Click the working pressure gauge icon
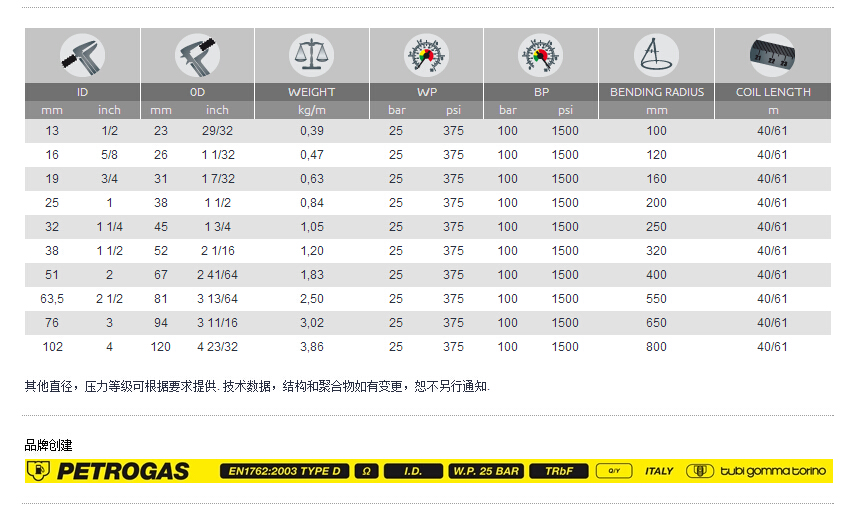This screenshot has height=512, width=857. [426, 55]
